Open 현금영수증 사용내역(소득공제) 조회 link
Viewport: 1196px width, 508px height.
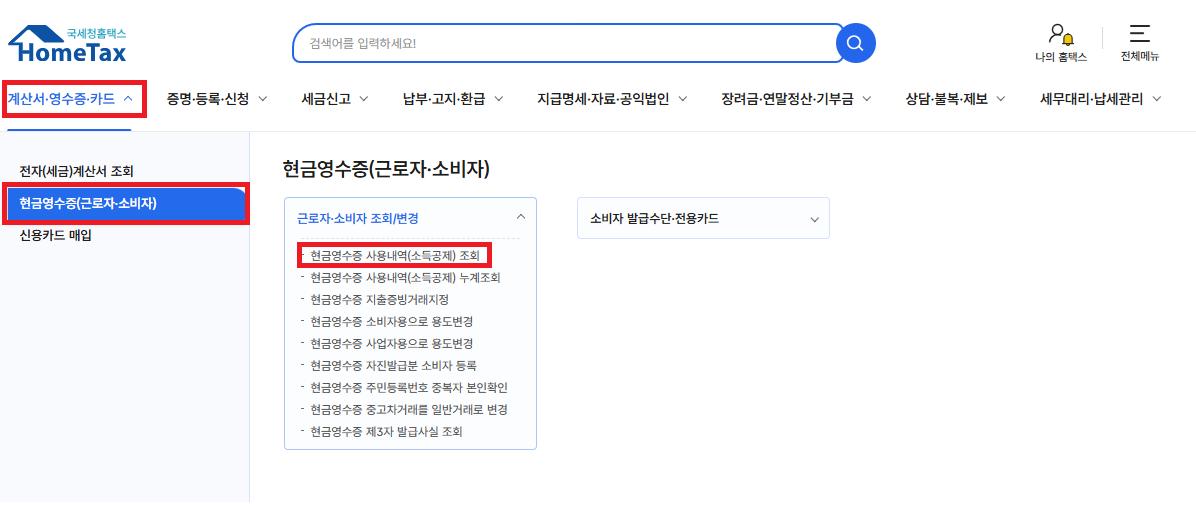click(x=395, y=256)
